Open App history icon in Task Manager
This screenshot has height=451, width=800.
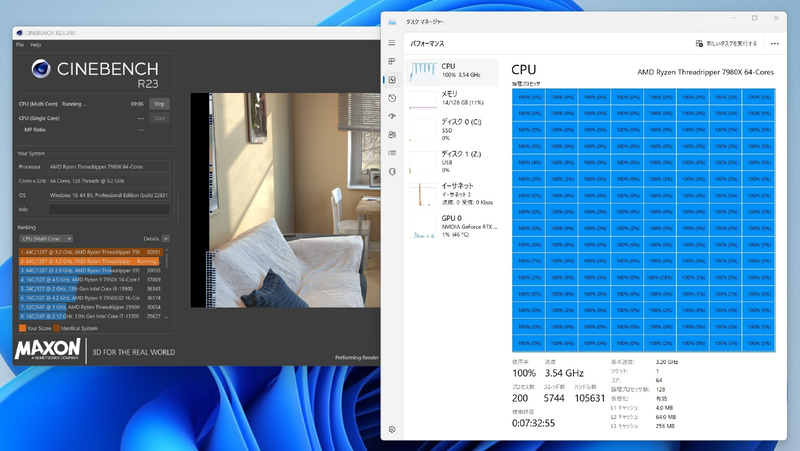[392, 98]
